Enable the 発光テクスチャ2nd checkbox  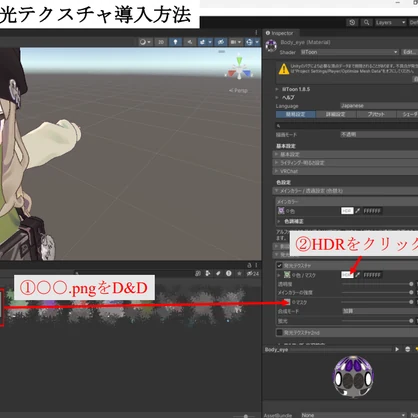[x=280, y=332]
